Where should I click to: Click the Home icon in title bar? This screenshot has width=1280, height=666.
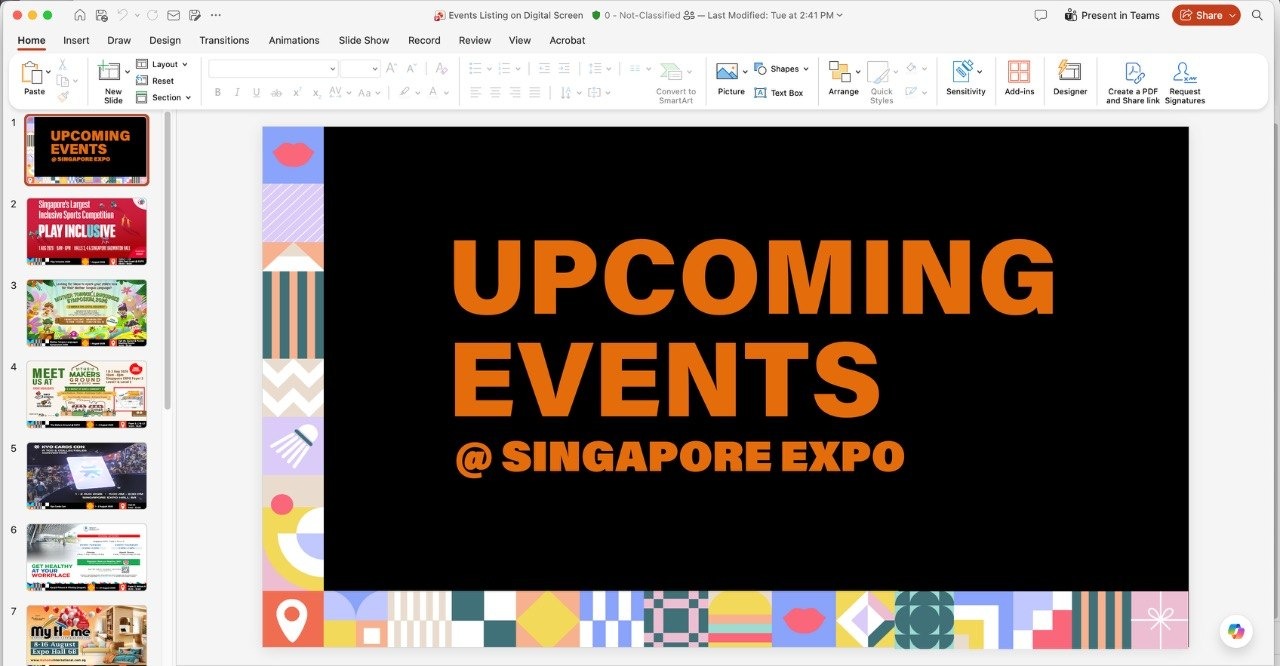(x=79, y=15)
